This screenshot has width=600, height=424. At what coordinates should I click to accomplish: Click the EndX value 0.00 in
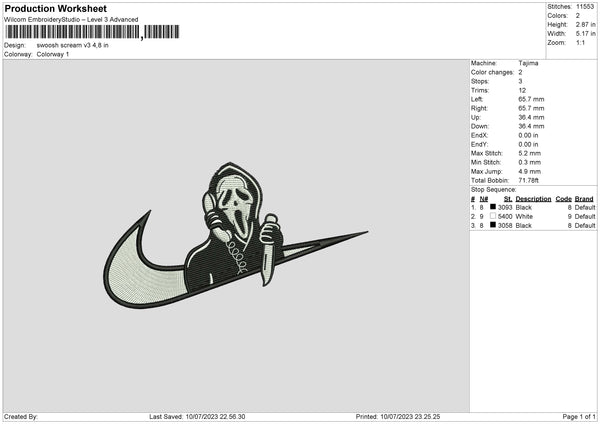(528, 135)
